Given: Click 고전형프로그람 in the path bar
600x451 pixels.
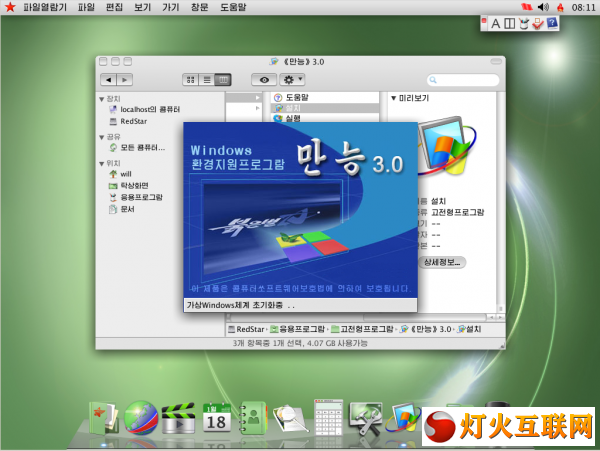Looking at the screenshot, I should pyautogui.click(x=362, y=329).
